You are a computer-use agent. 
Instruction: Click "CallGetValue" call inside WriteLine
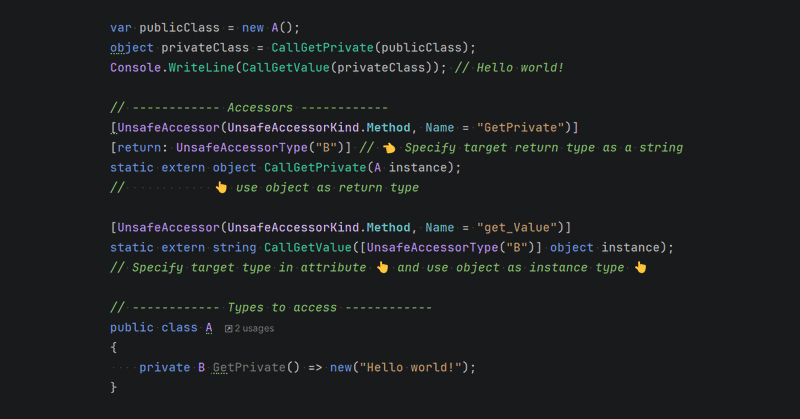click(286, 67)
